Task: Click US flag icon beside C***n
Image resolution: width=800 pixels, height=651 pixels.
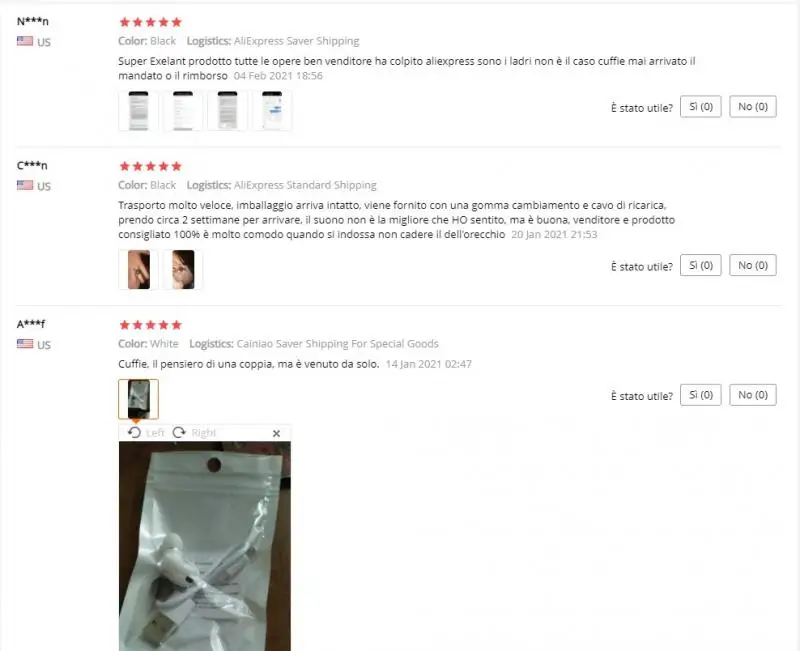Action: click(x=24, y=185)
